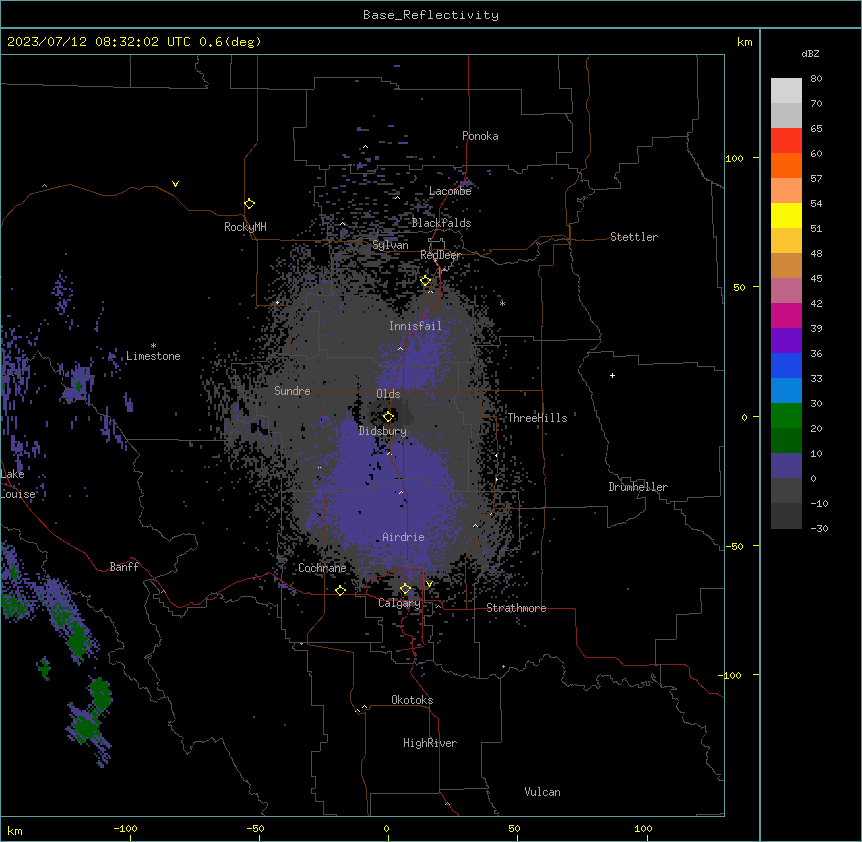Image resolution: width=862 pixels, height=842 pixels.
Task: Select the Okotoks town label
Action: [x=412, y=700]
